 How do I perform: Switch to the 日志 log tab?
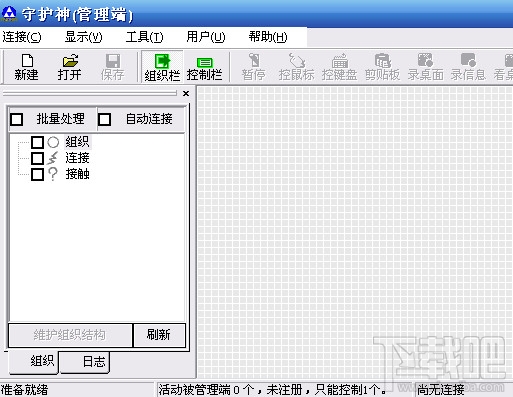click(85, 362)
